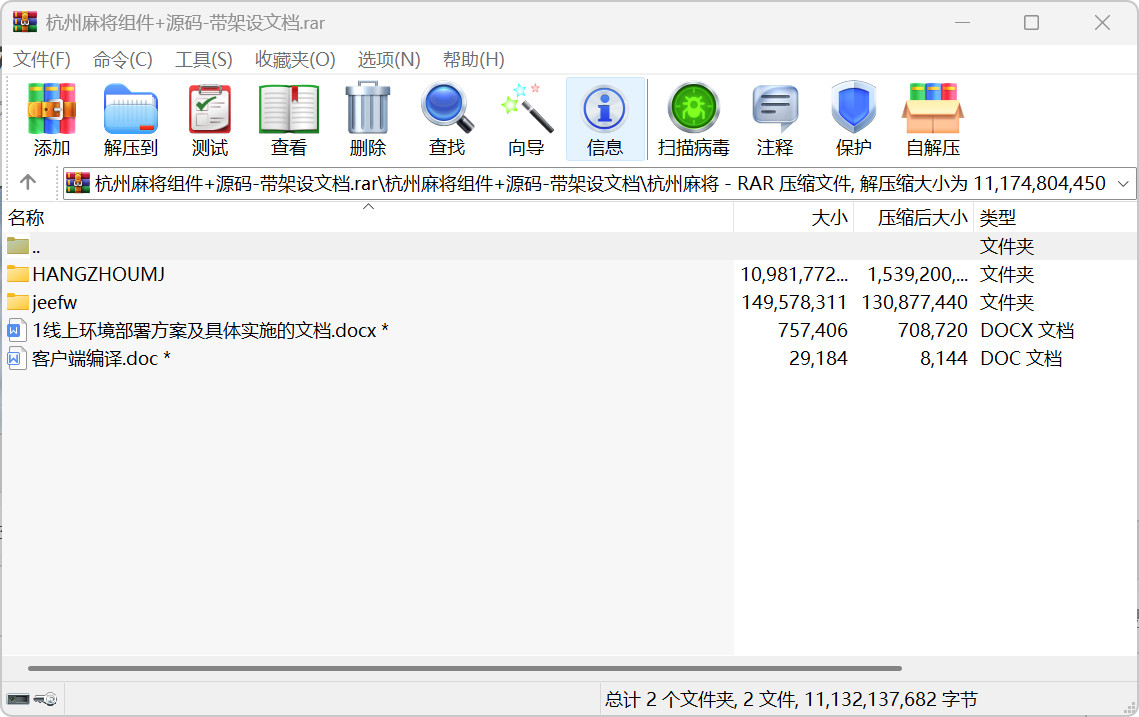
Task: Select the jeefw folder name
Action: tap(54, 302)
